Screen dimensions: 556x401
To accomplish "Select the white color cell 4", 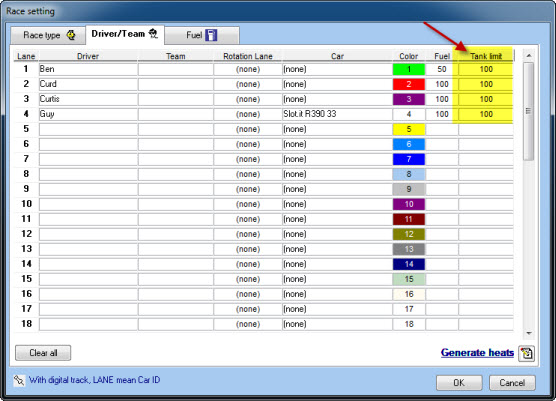I will (409, 114).
